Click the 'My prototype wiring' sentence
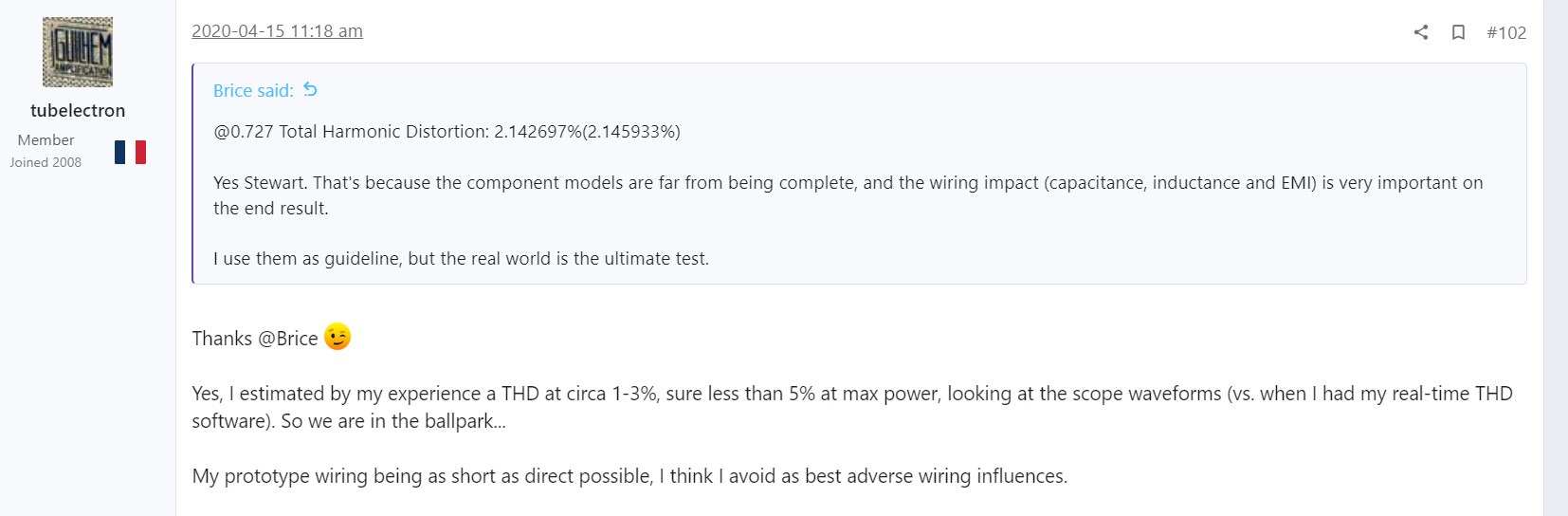Image resolution: width=1568 pixels, height=516 pixels. coord(629,476)
